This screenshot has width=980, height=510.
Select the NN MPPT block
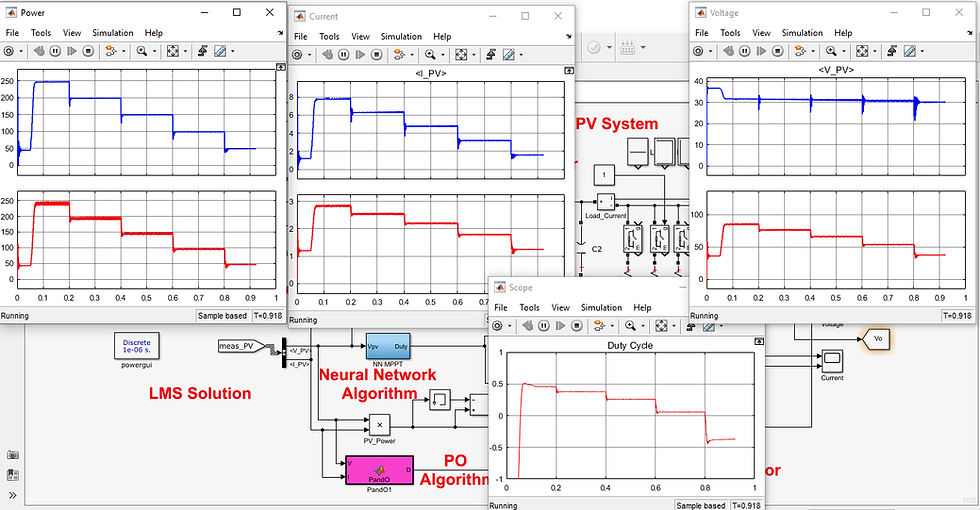(388, 346)
